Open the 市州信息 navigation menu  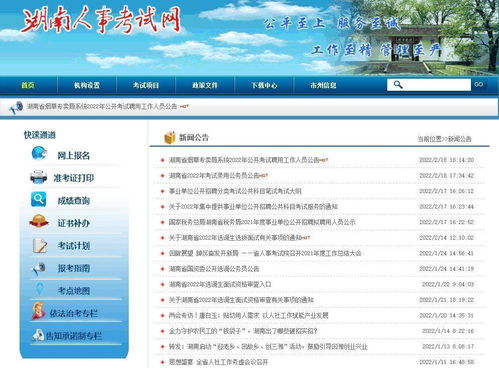tap(323, 85)
